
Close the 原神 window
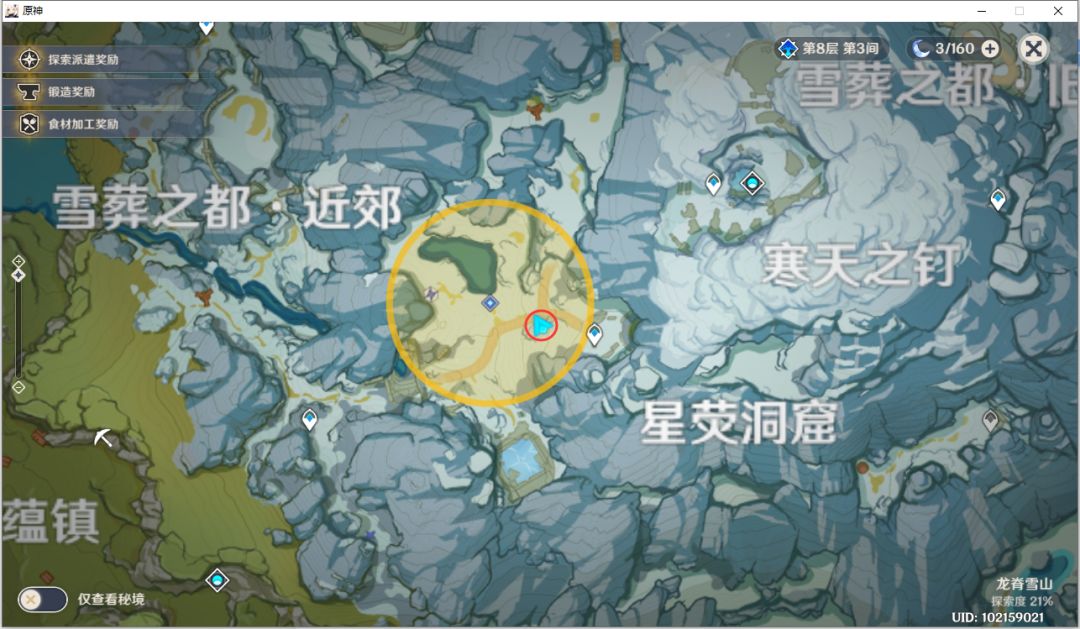(1058, 10)
